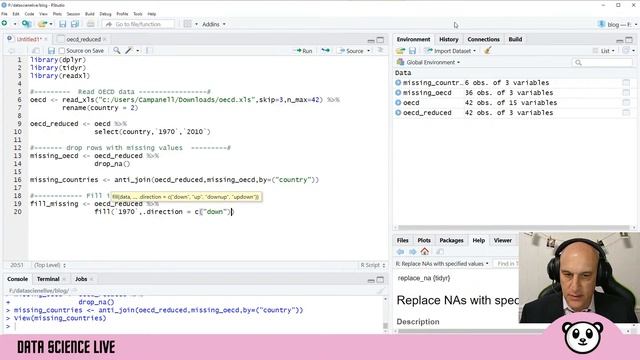Click the Create a project icon in toolbar

[27, 24]
